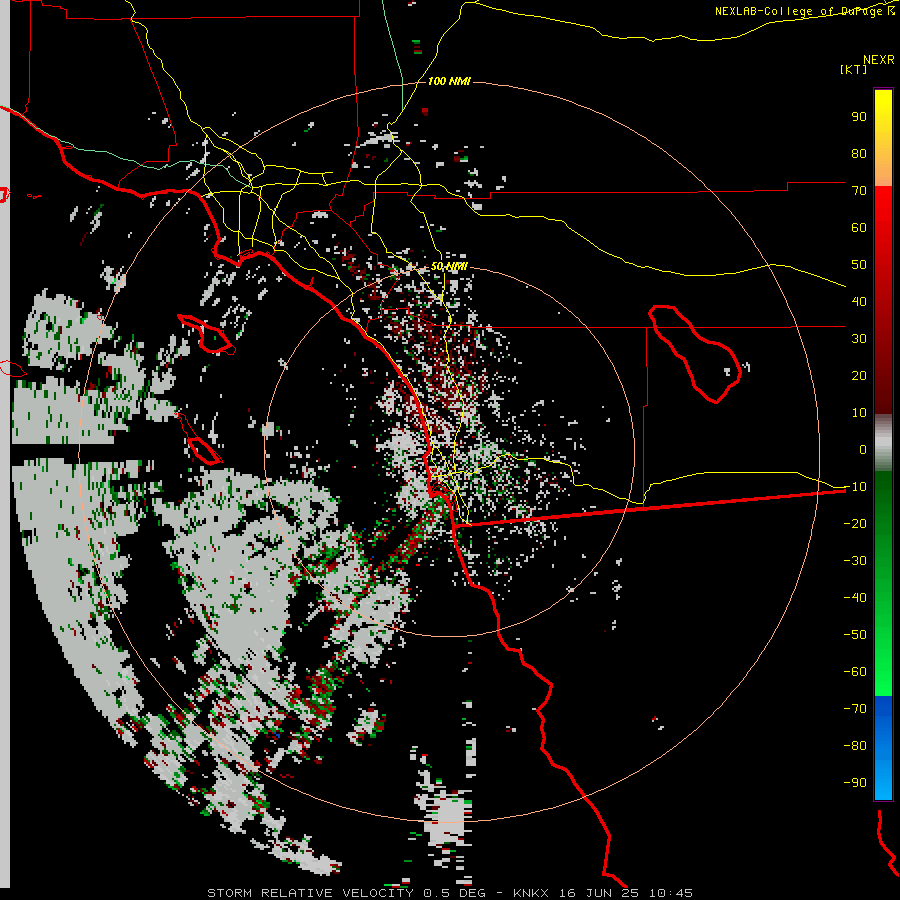
Task: Click the -70 value on velocity scale
Action: coord(855,709)
